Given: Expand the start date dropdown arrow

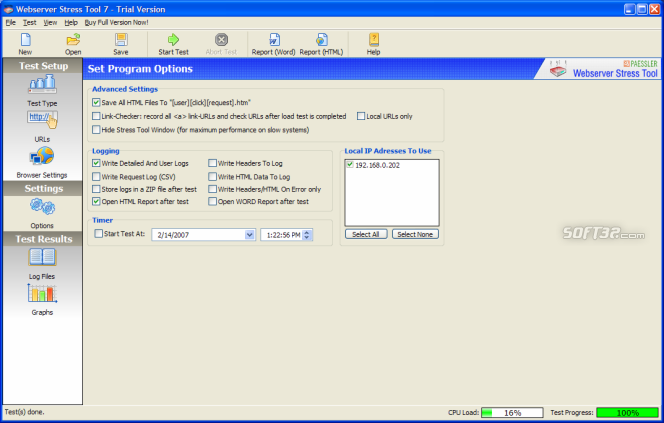Looking at the screenshot, I should coord(249,235).
